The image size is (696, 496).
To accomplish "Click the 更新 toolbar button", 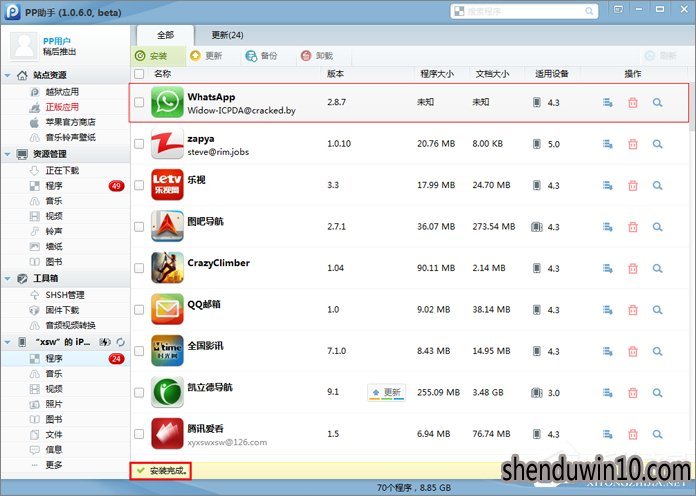I will pyautogui.click(x=206, y=56).
